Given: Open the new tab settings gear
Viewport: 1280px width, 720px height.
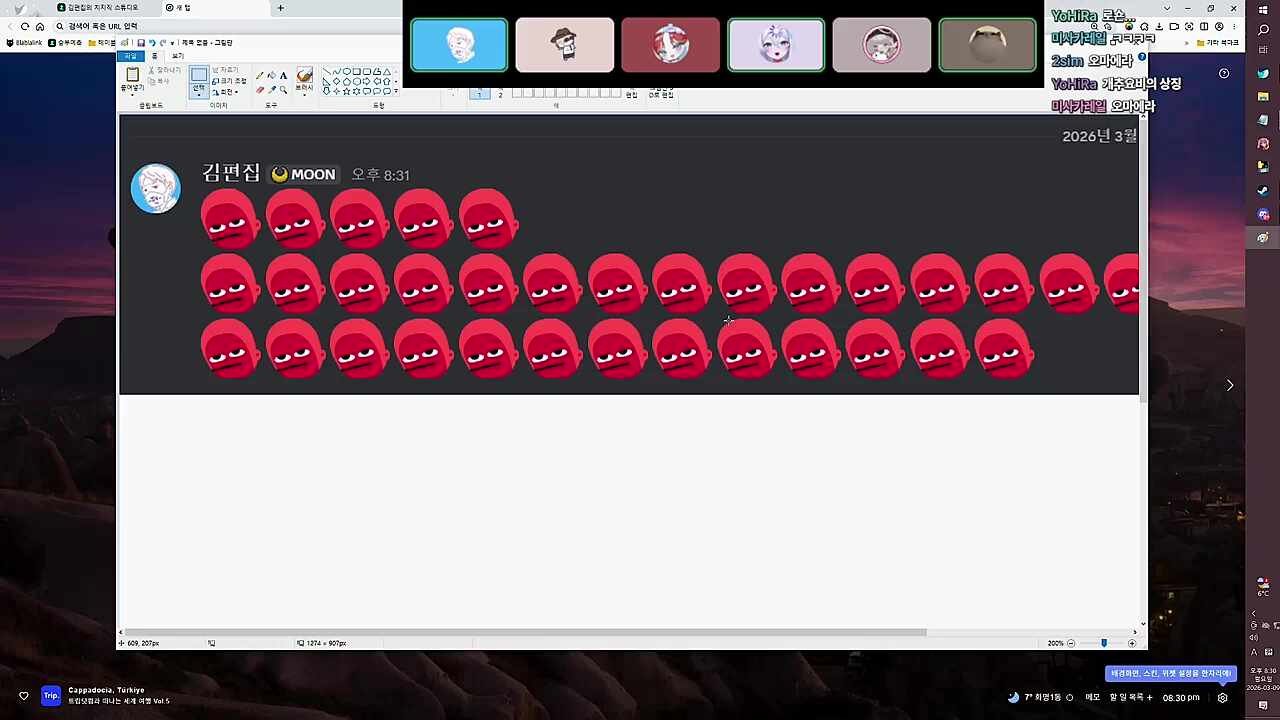Looking at the screenshot, I should 1222,698.
